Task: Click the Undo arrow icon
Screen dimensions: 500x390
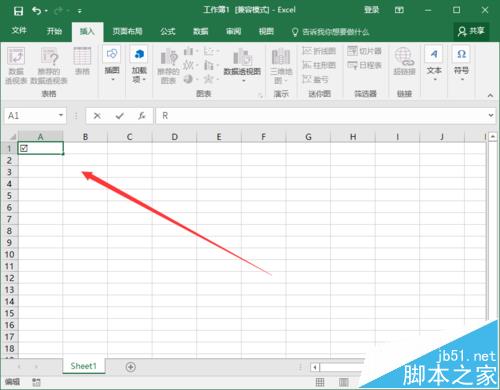Action: pos(36,11)
